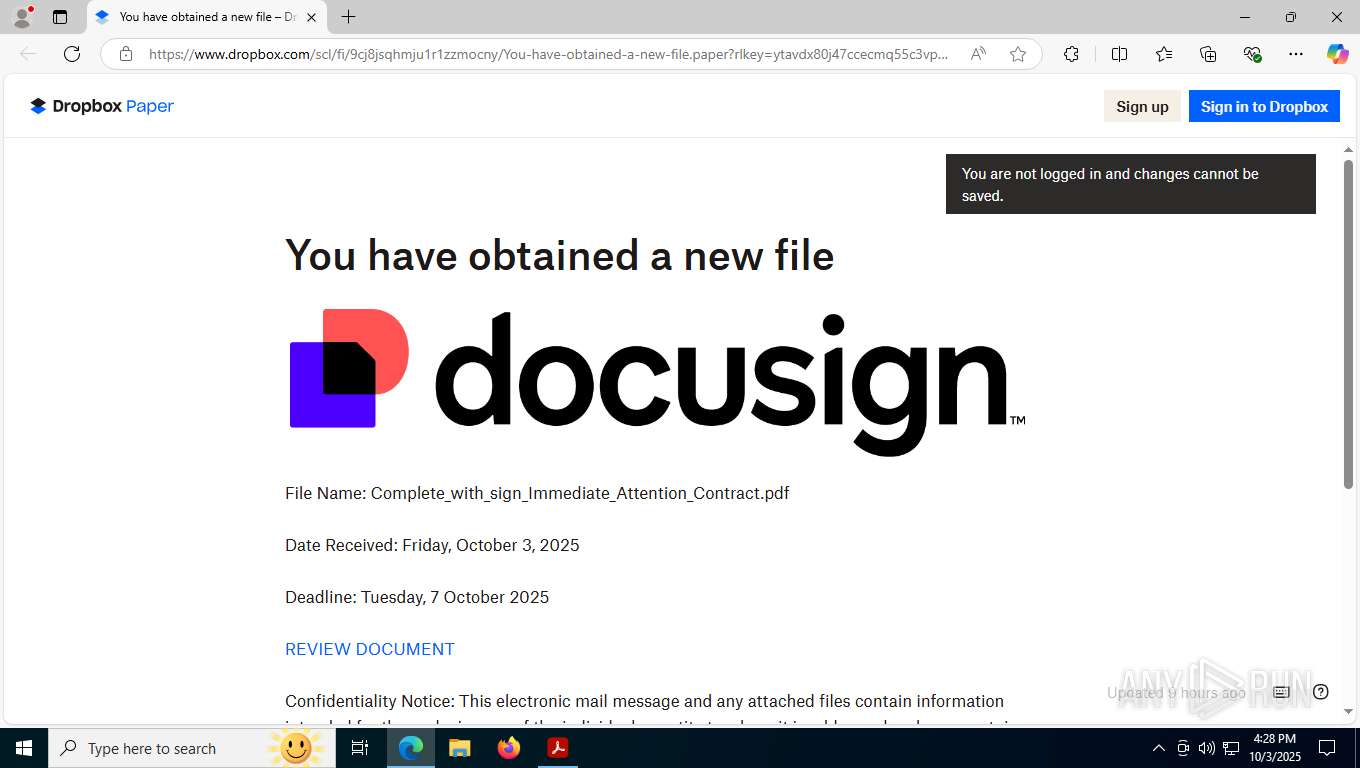Launch Firefox from the taskbar
1360x768 pixels.
(509, 748)
